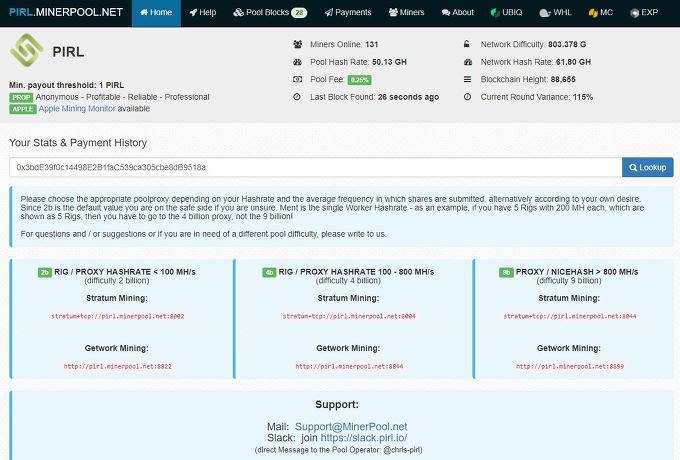Screen dimensions: 680x460
Task: Click the '26 seconds ago' last block text
Action: (x=408, y=97)
